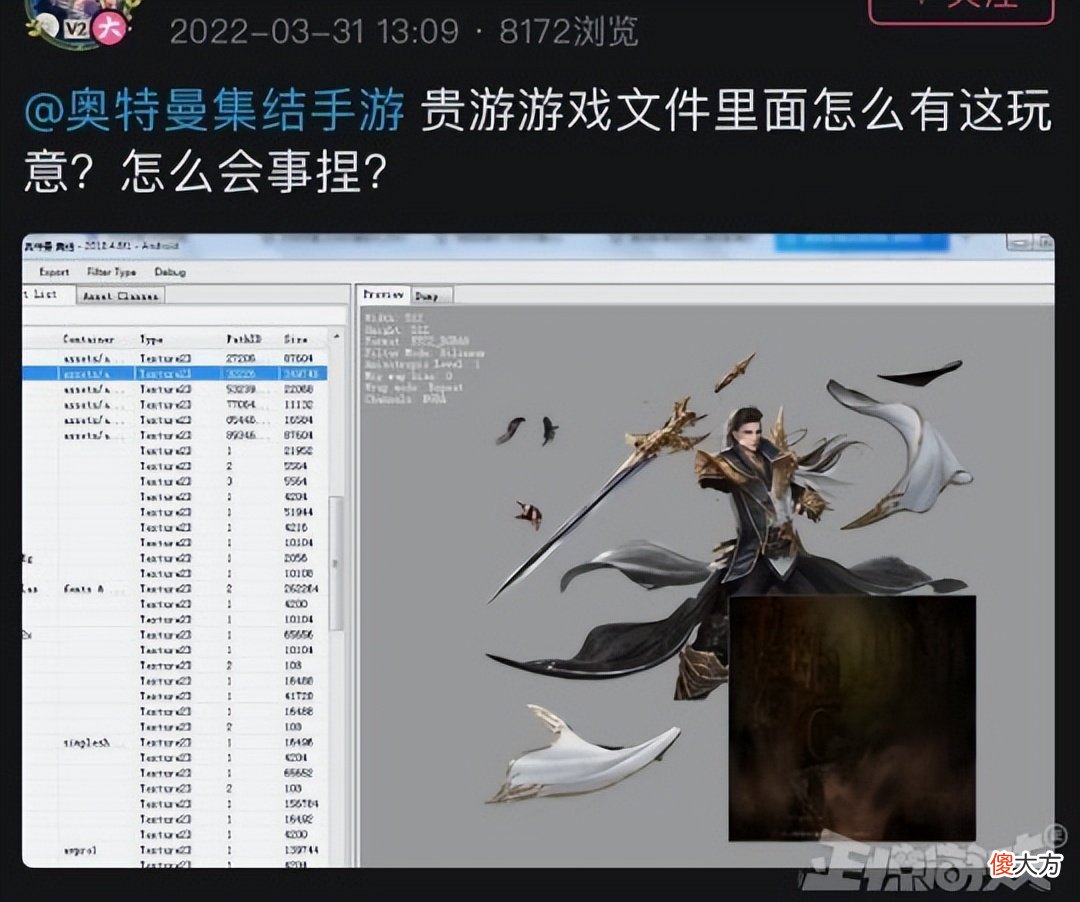Viewport: 1080px width, 902px height.
Task: Select the Texture2D row with size 21952
Action: coord(175,451)
